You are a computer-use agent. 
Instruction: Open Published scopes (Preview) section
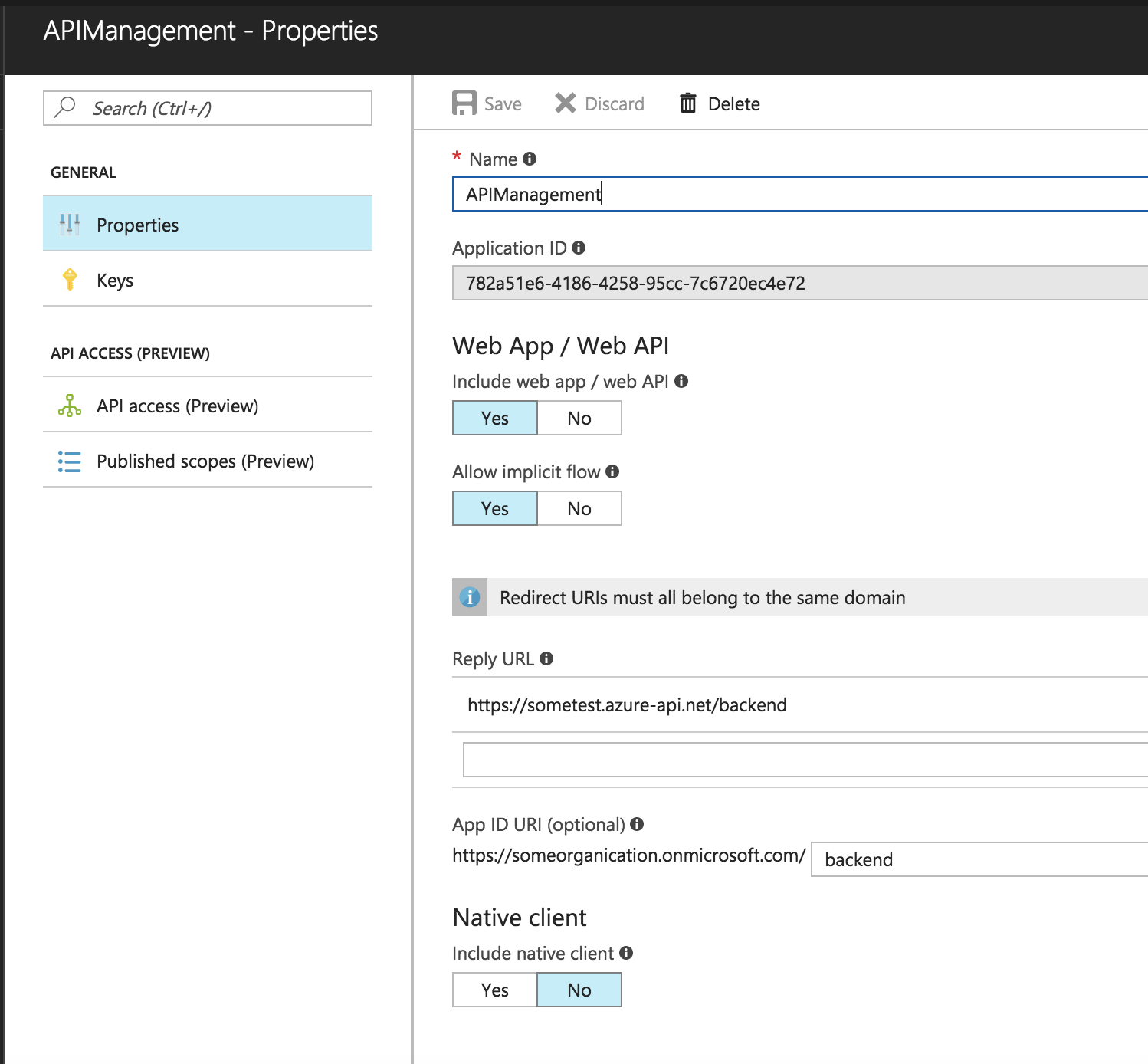tap(208, 461)
